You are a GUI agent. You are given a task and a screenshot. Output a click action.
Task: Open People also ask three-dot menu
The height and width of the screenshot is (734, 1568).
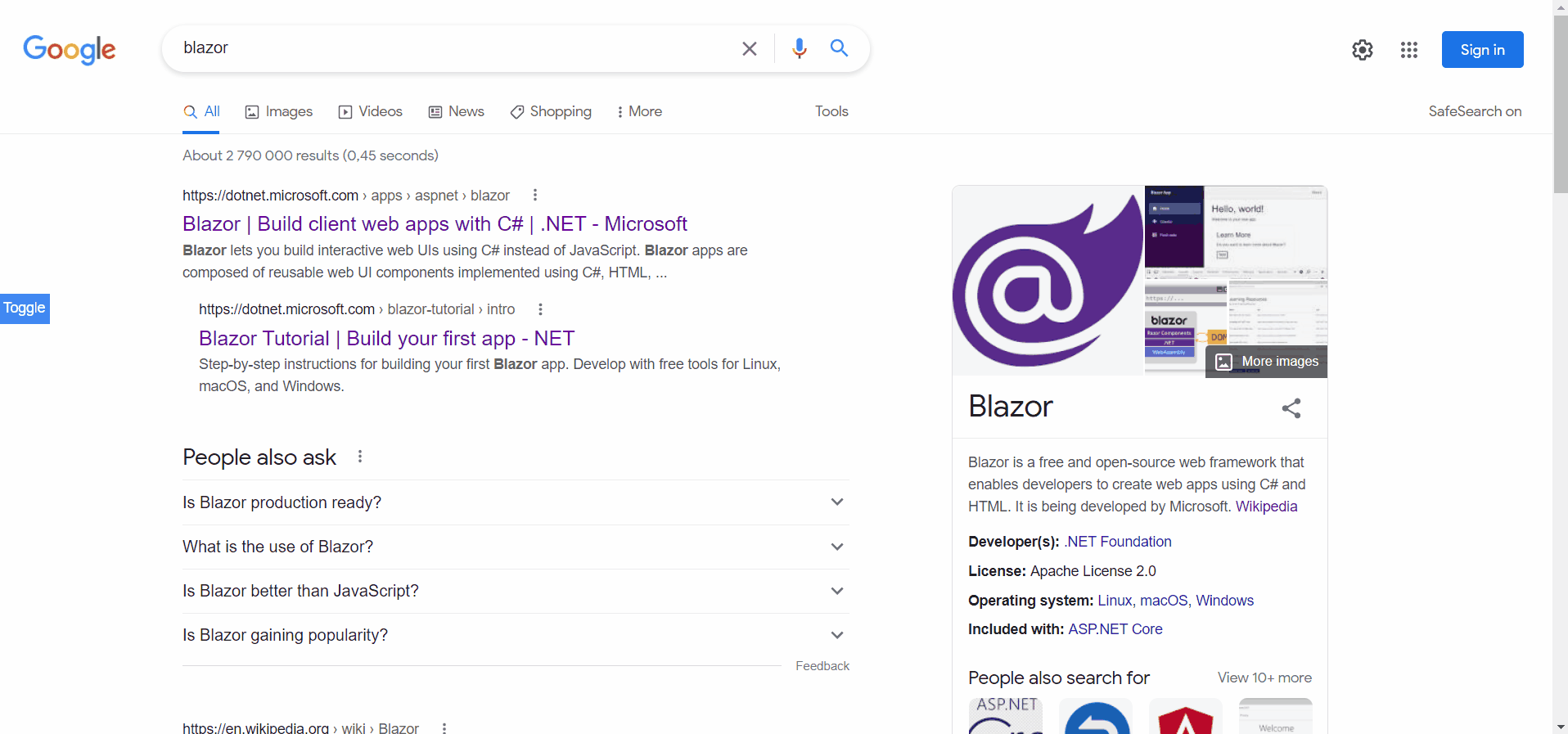point(360,457)
